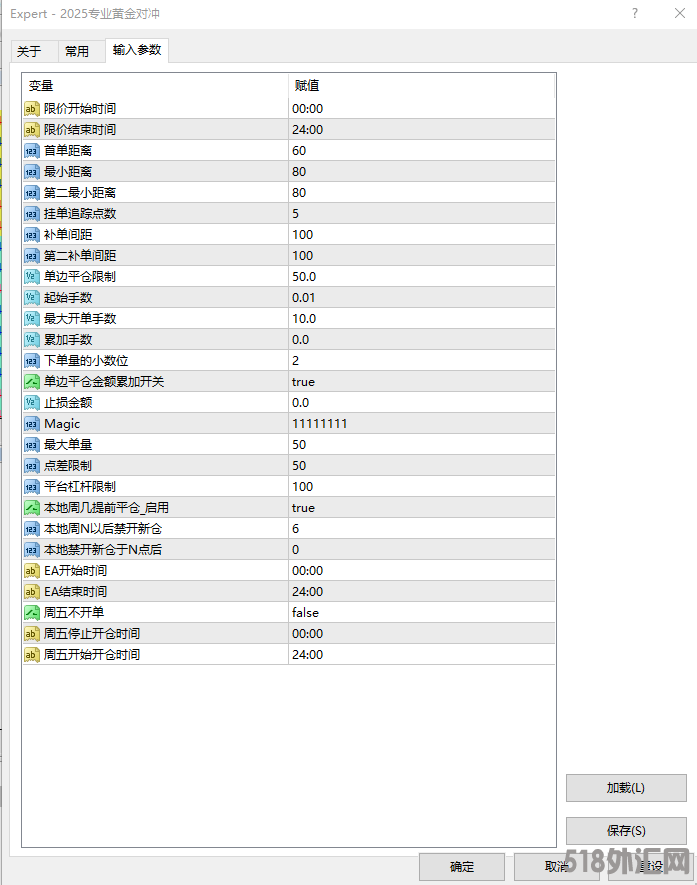Click the 变量 column header

click(41, 85)
